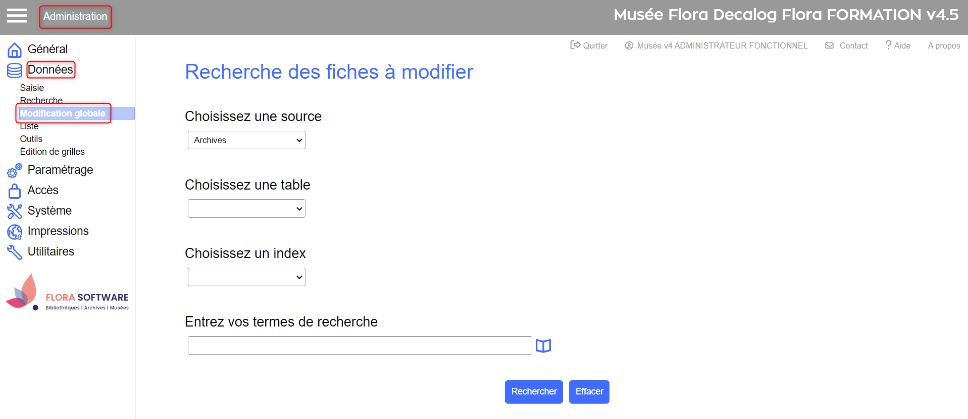Focus the search terms input field

[359, 345]
